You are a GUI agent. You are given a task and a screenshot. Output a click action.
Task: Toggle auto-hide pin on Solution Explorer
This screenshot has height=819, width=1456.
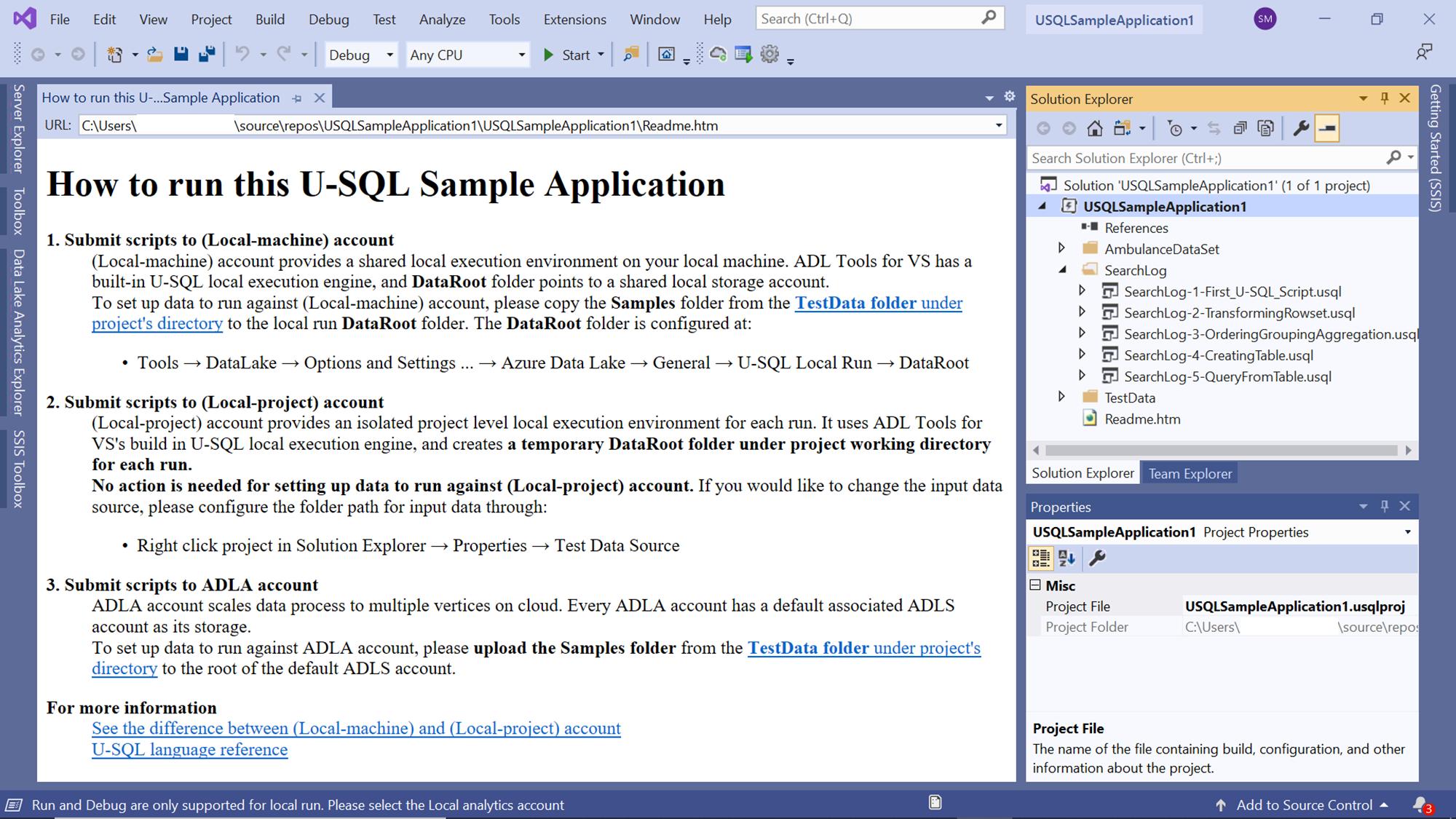pyautogui.click(x=1384, y=98)
